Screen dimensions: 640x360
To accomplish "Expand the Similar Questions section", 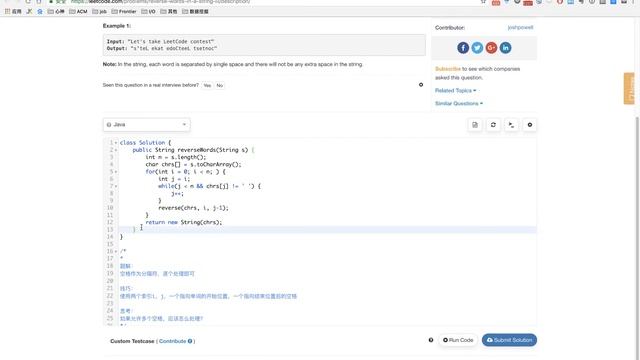I will click(x=459, y=104).
